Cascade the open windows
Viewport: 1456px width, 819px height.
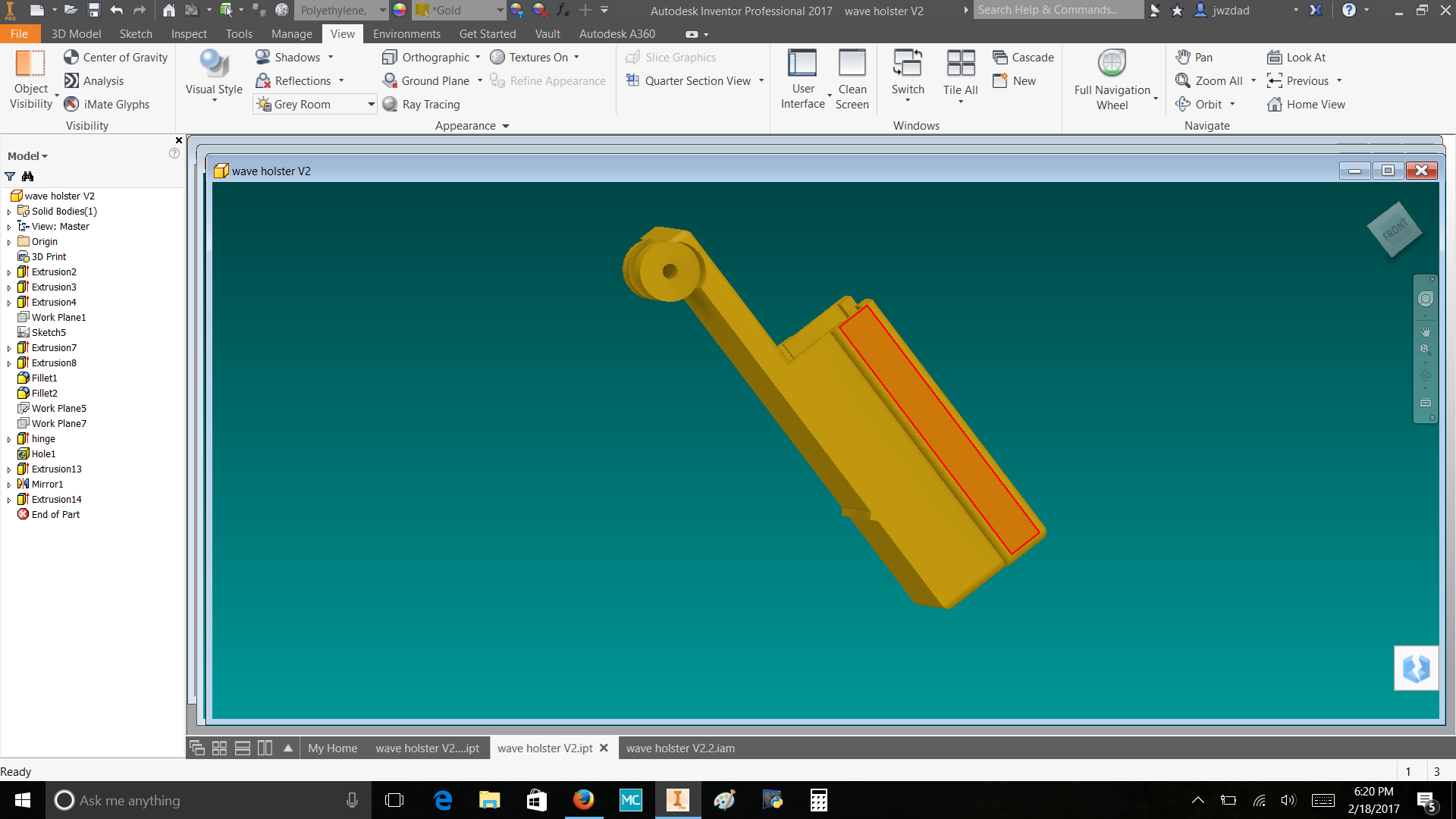[x=1023, y=58]
